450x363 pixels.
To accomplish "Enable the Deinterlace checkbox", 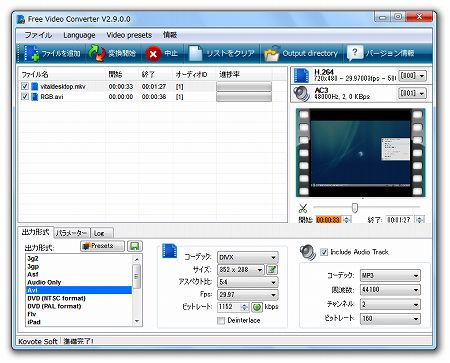I will (221, 321).
